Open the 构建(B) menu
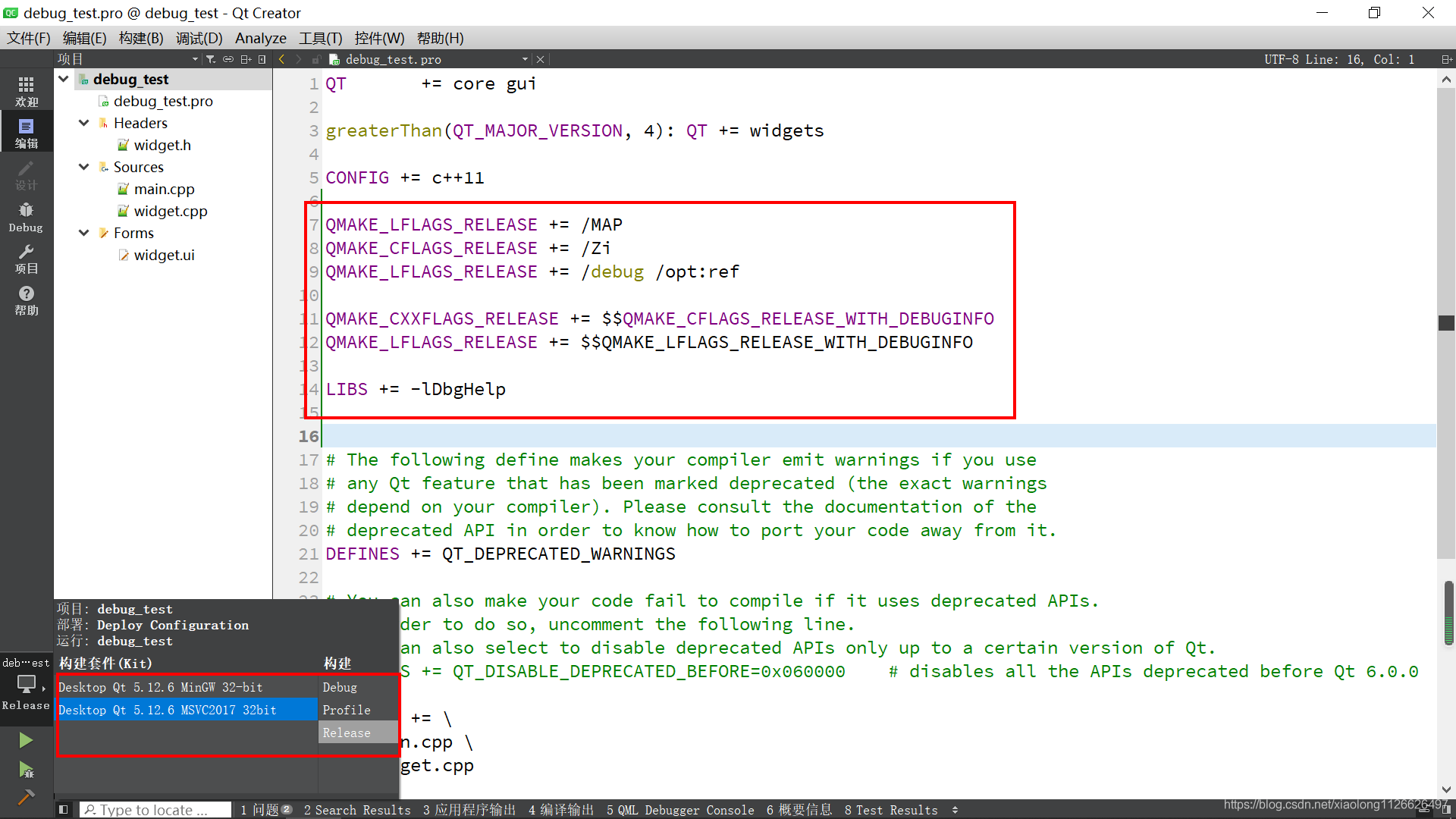 tap(140, 38)
